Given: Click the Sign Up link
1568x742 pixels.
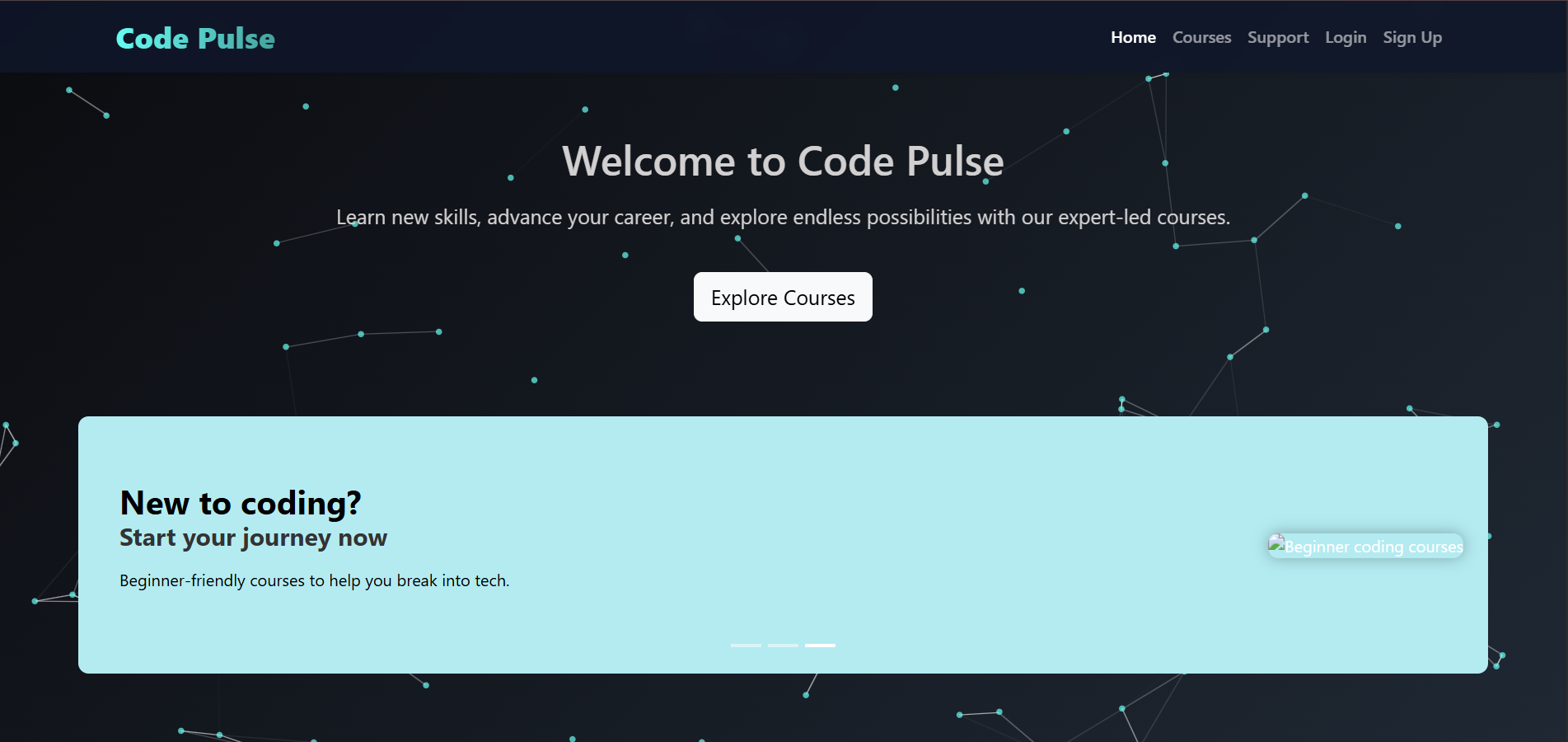Looking at the screenshot, I should [x=1412, y=37].
